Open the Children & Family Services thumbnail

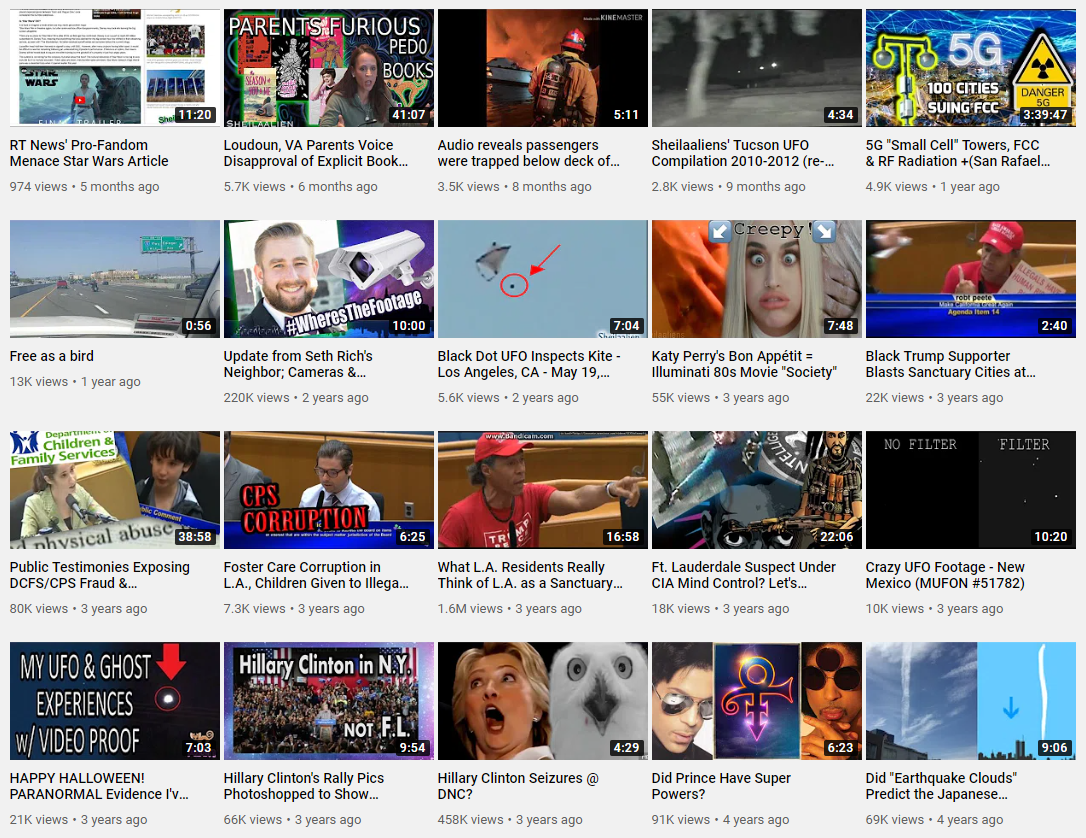click(x=115, y=490)
